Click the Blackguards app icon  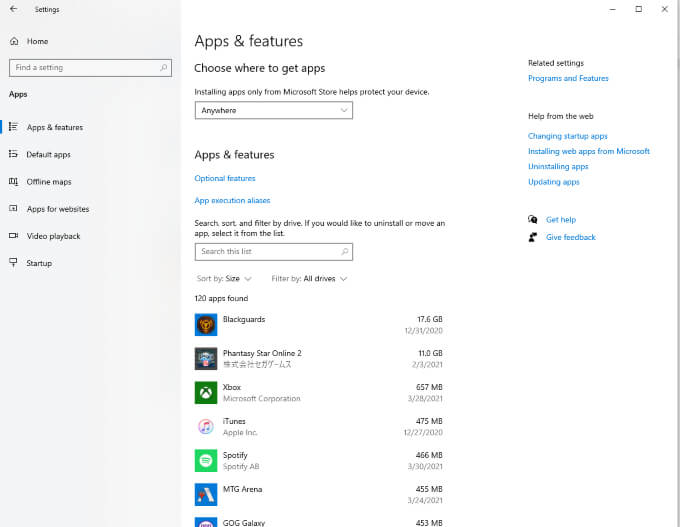[206, 324]
